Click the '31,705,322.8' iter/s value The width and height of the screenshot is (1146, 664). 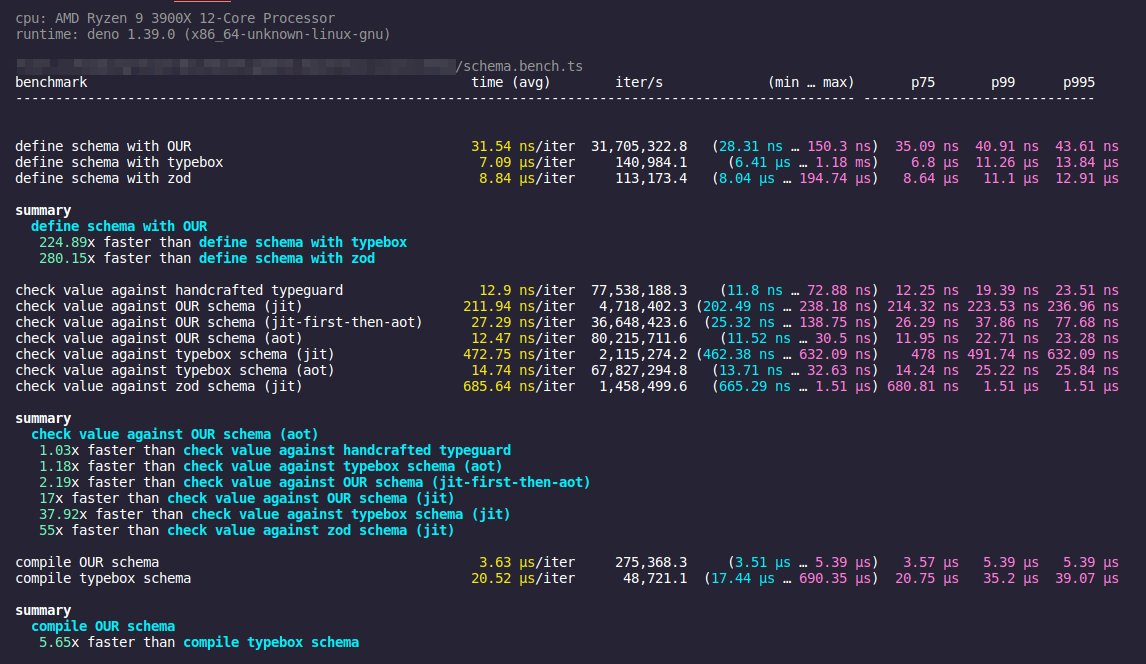[x=639, y=146]
